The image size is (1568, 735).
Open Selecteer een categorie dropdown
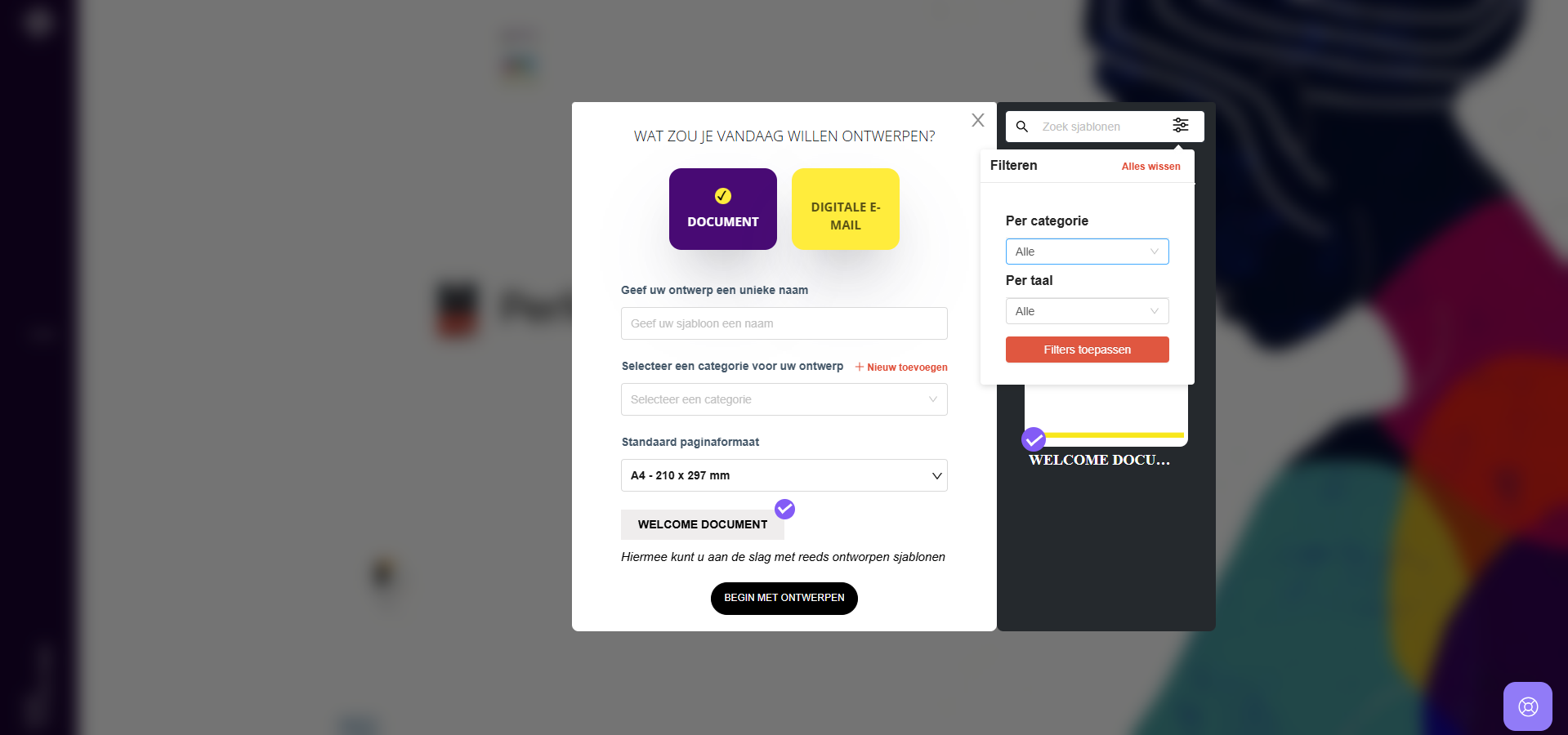coord(784,399)
